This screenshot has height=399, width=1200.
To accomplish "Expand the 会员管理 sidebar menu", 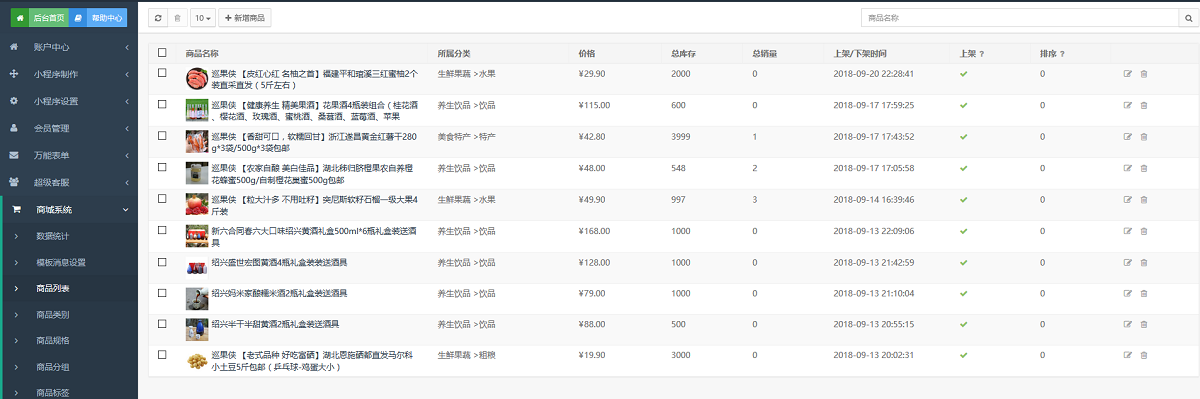I will 69,128.
